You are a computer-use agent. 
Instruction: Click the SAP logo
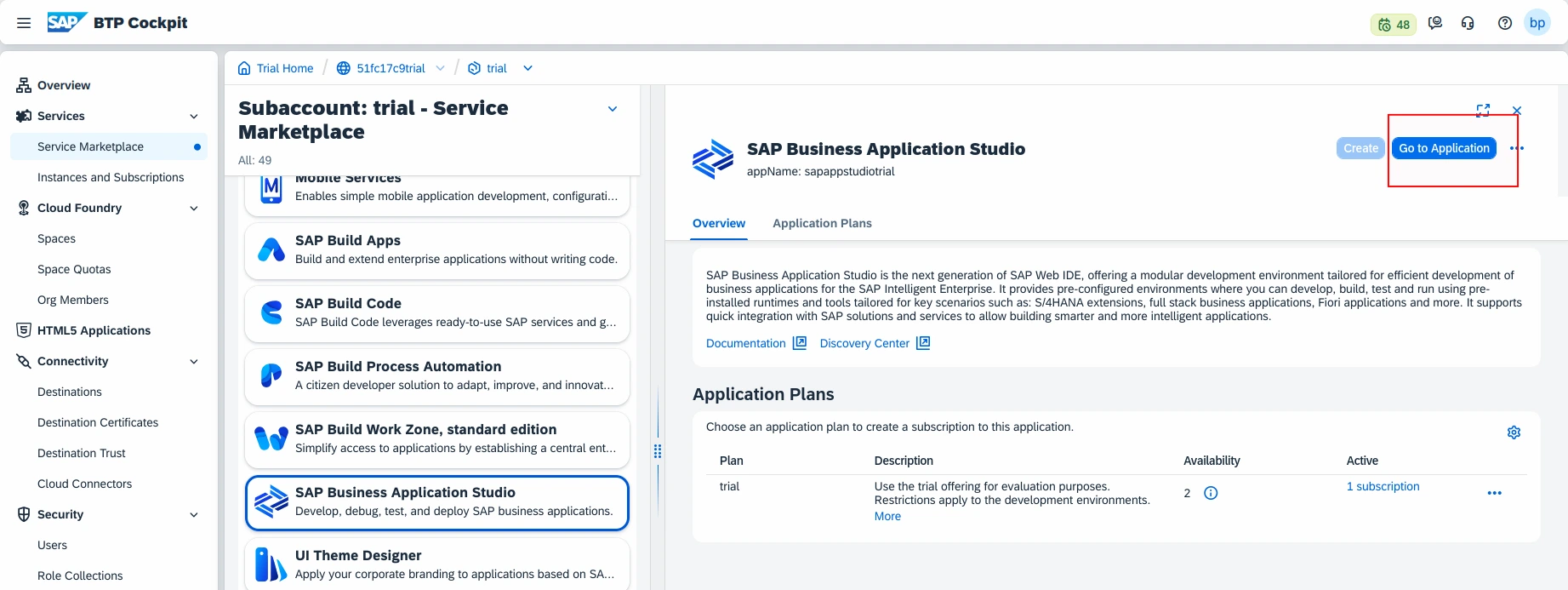pyautogui.click(x=67, y=22)
